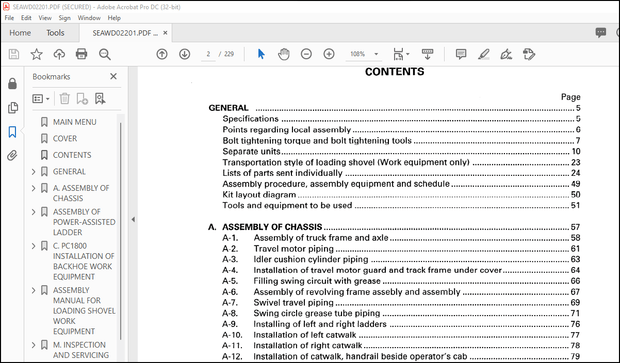Open the fit page options icon
This screenshot has height=363, width=620.
(x=401, y=54)
